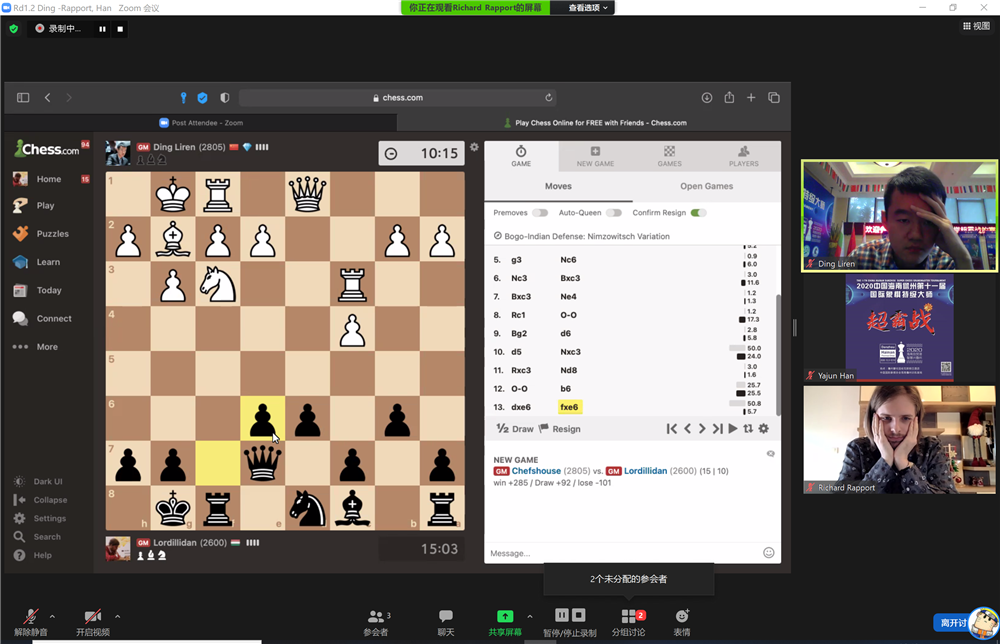This screenshot has width=1000, height=644.
Task: Autoplay the moves
Action: 733,429
